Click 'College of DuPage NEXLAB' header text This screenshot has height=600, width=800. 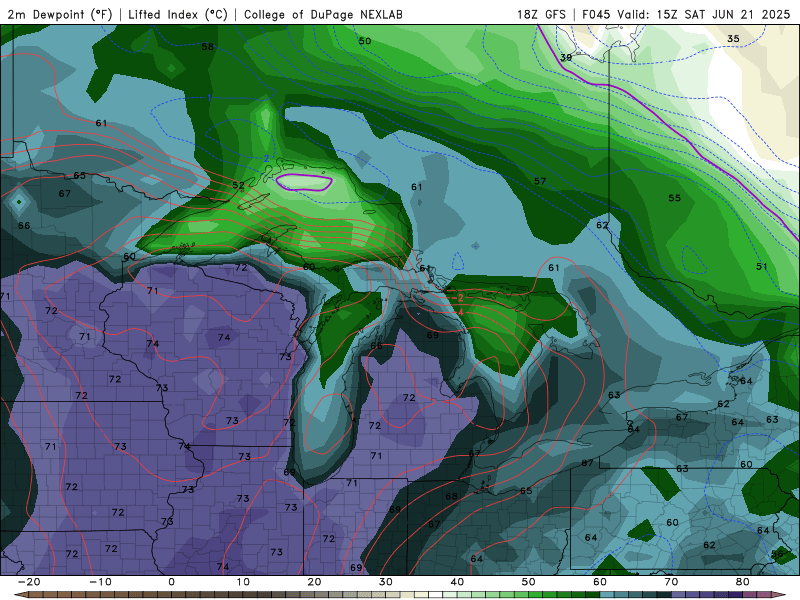[323, 14]
